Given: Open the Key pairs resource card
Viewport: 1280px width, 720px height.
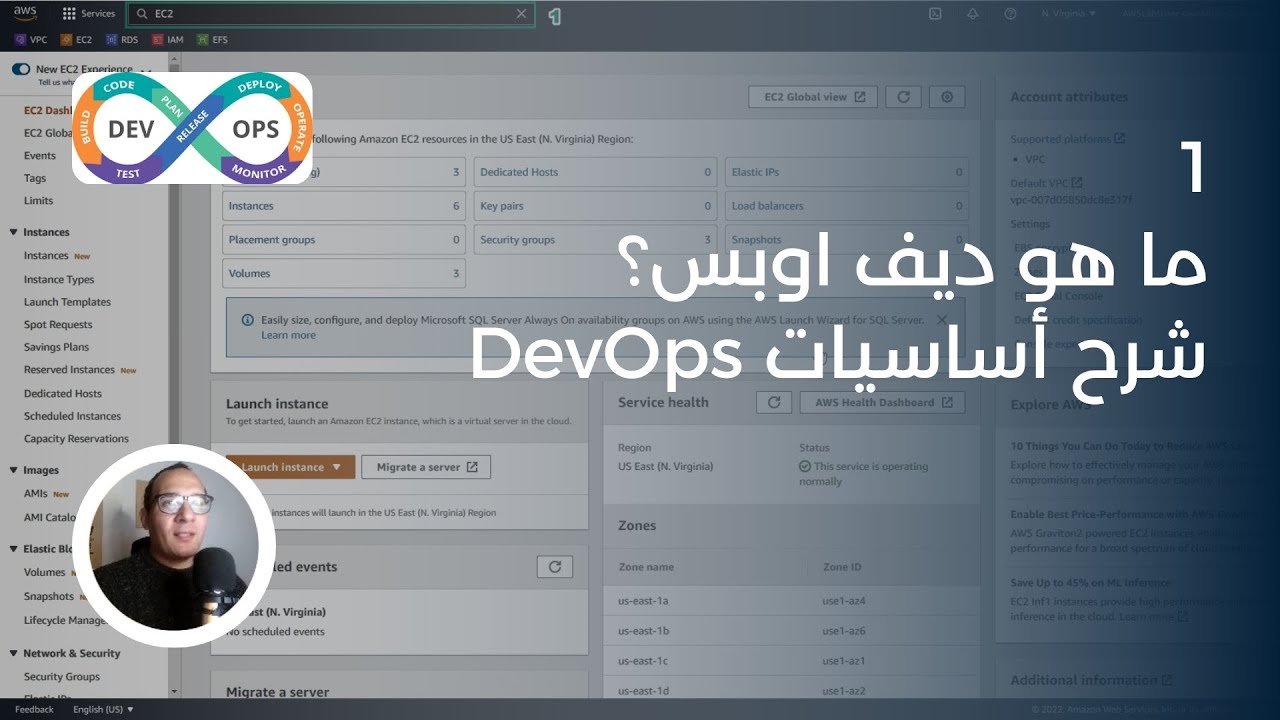Looking at the screenshot, I should click(x=595, y=206).
